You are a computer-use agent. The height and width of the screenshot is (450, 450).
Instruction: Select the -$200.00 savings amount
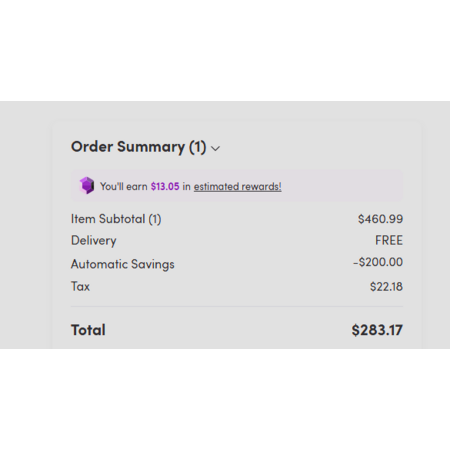click(378, 262)
